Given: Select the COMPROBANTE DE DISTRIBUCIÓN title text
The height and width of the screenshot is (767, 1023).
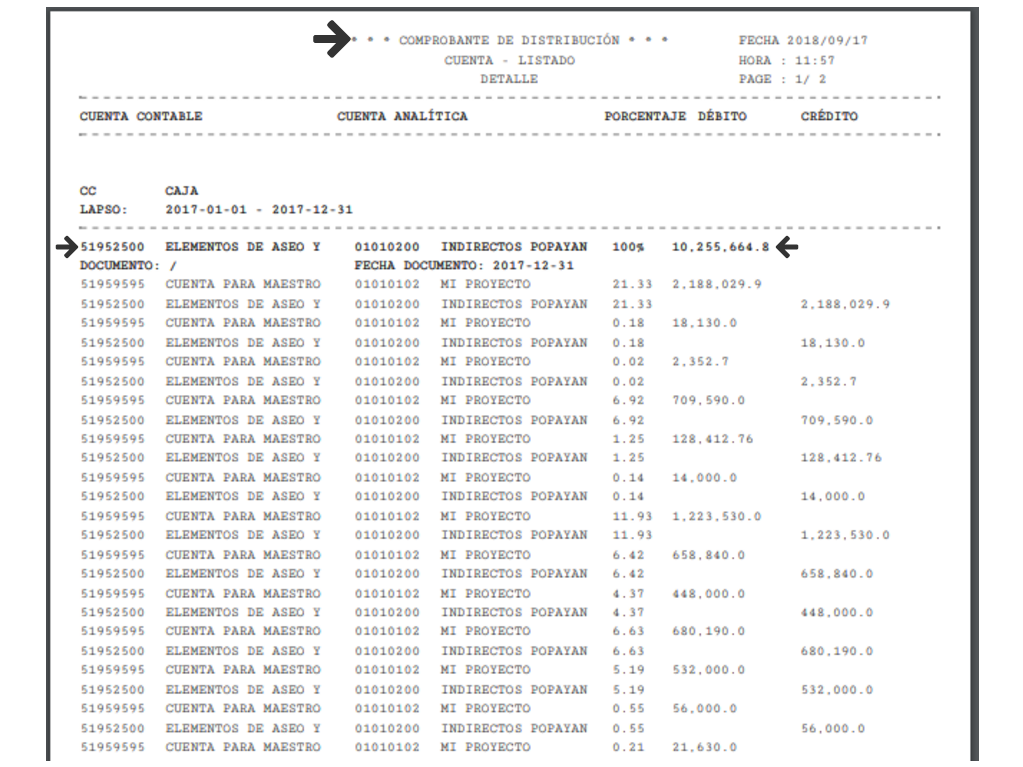Looking at the screenshot, I should [x=509, y=41].
